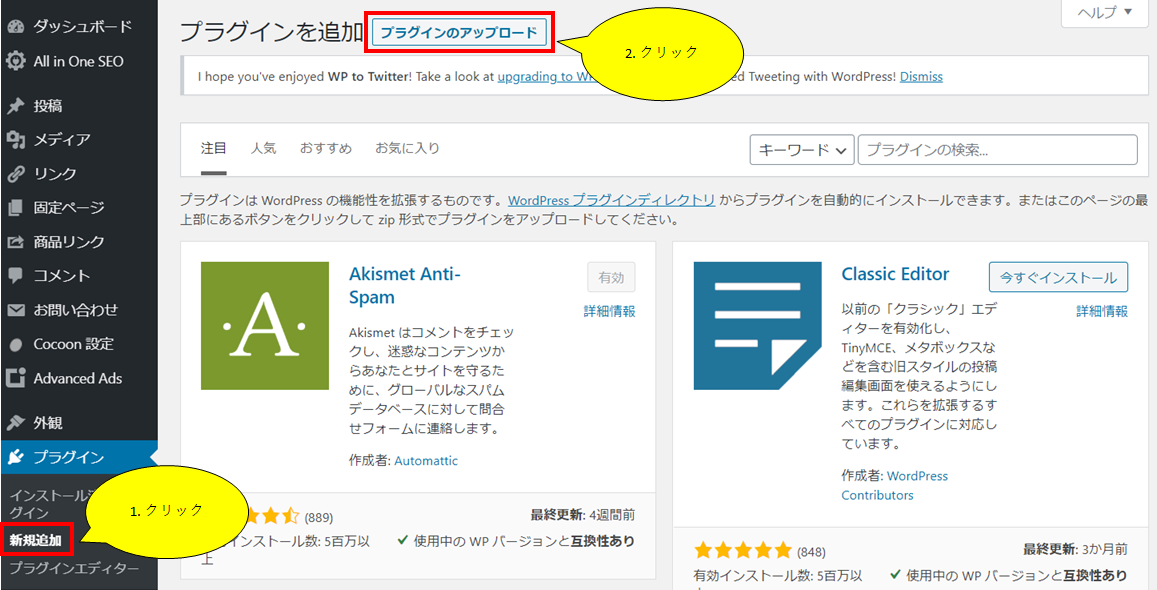Switch to the お気に入り tab

click(407, 149)
